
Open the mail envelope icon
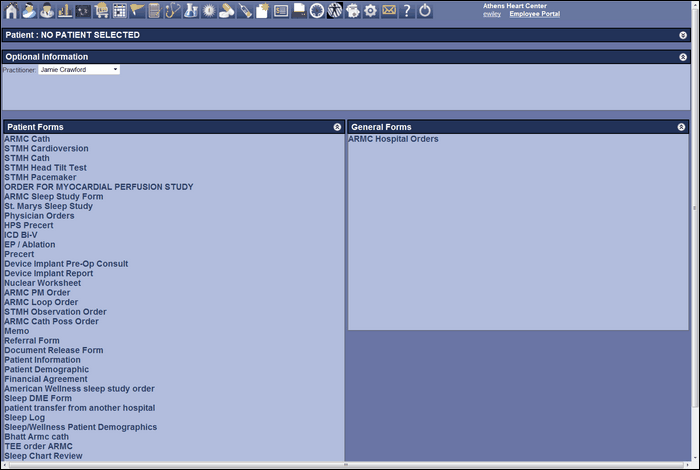(388, 11)
